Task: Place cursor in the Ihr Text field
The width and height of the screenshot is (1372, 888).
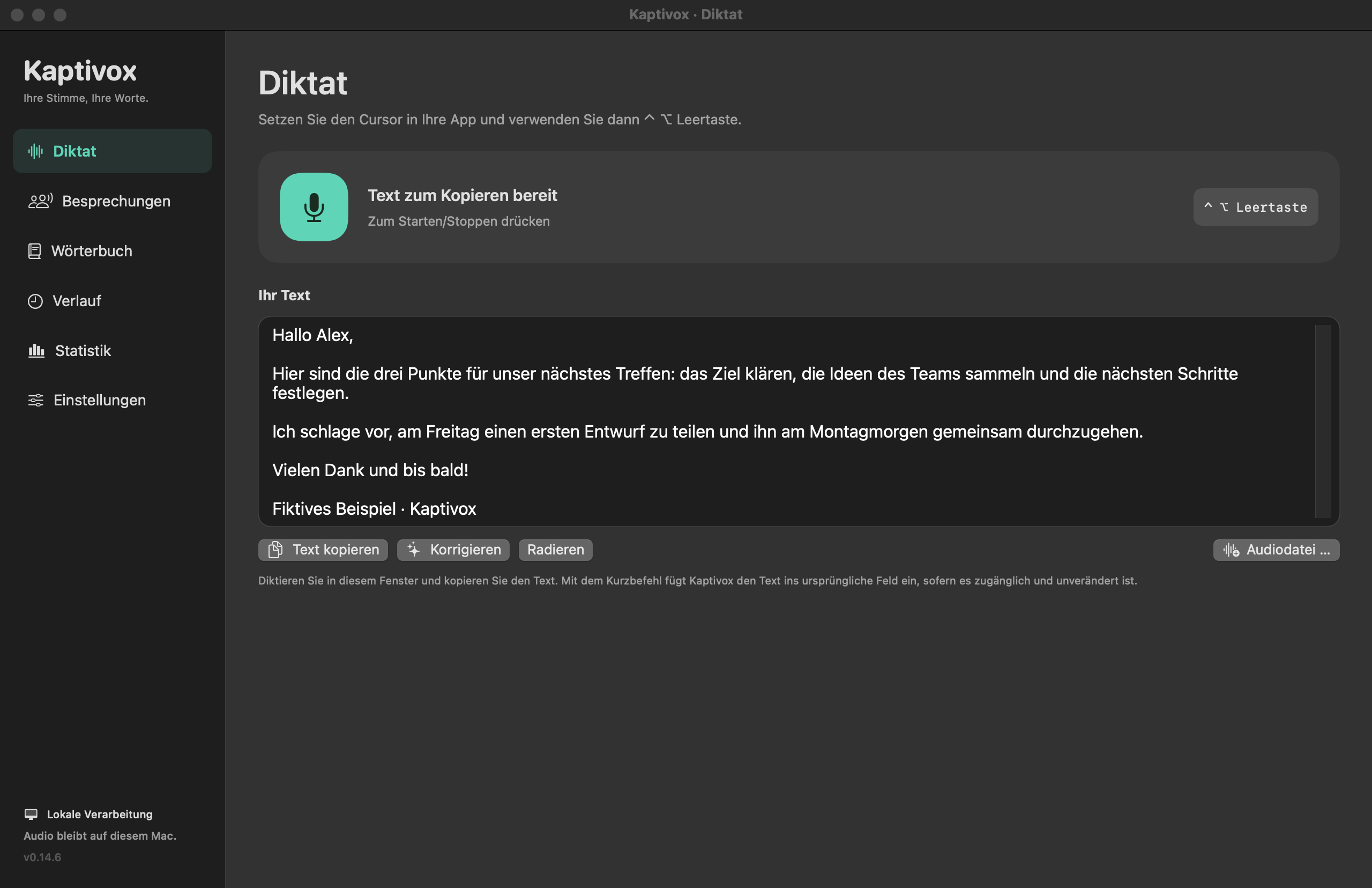Action: pos(799,421)
